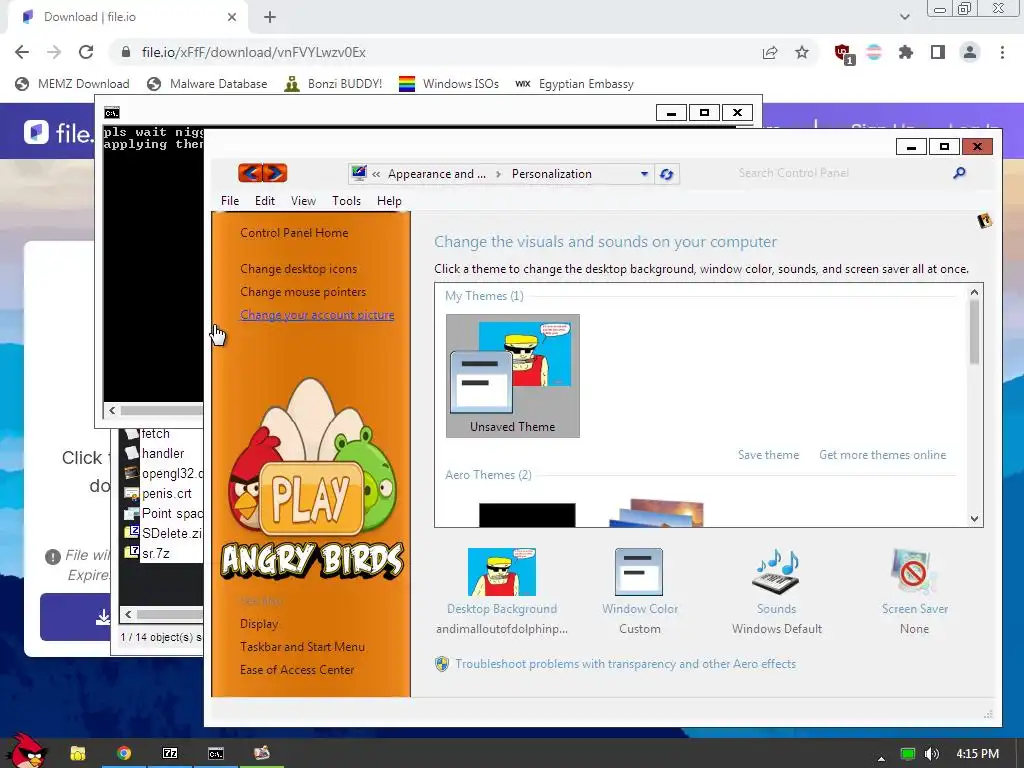
Task: Open the Help menu
Action: tap(389, 201)
